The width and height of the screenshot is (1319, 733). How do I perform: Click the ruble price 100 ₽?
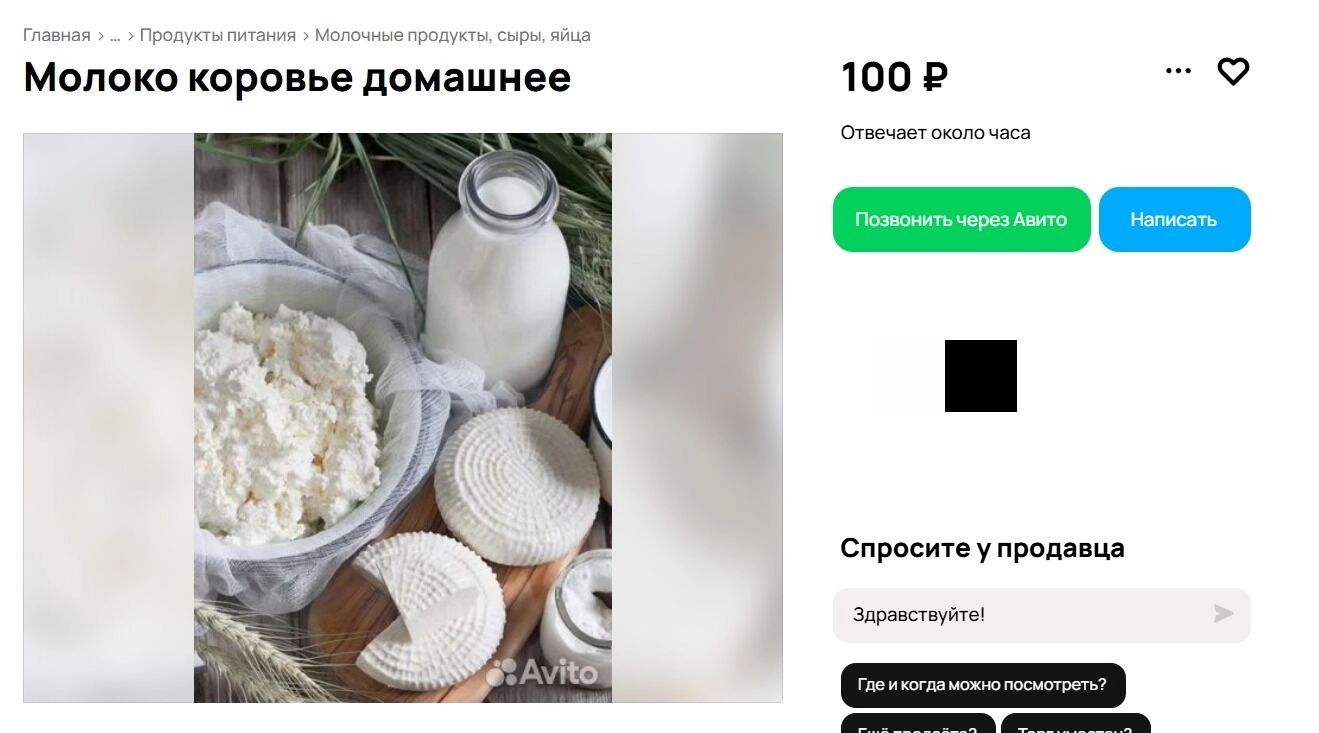click(x=894, y=77)
